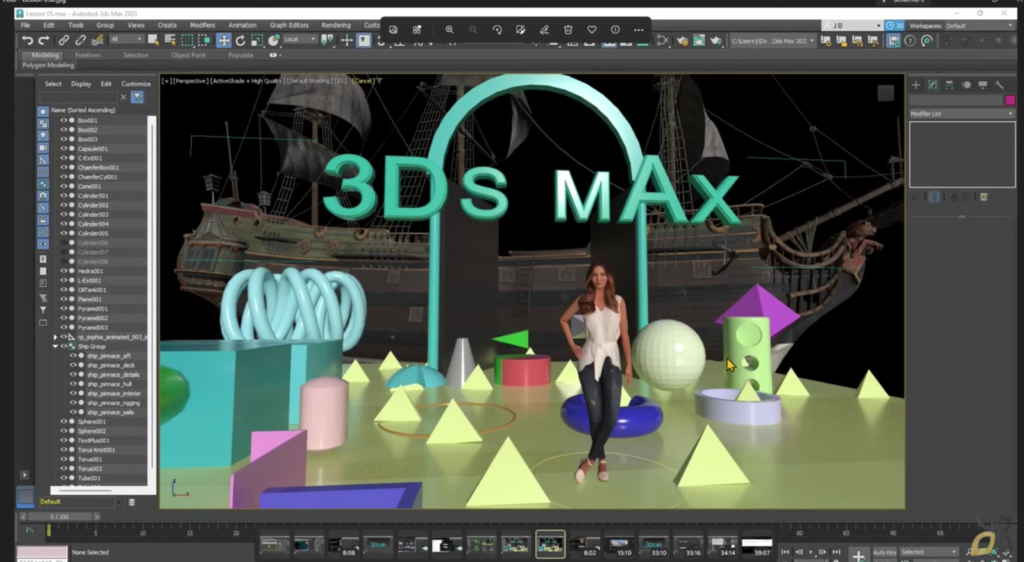Toggle visibility eye for Tube001
Viewport: 1024px width, 562px height.
point(64,478)
